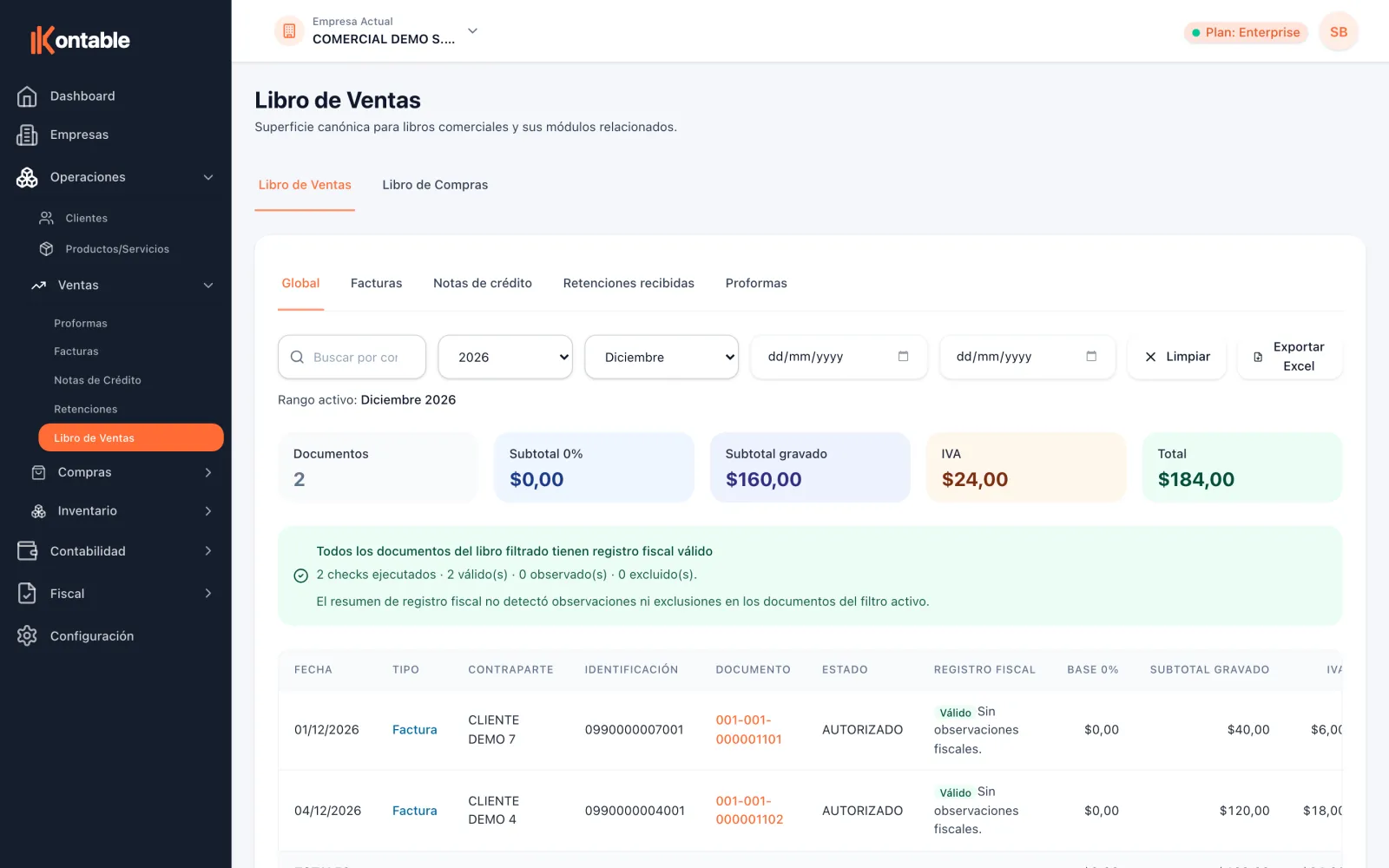1389x868 pixels.
Task: Click the Configuración gear icon
Action: [x=27, y=636]
